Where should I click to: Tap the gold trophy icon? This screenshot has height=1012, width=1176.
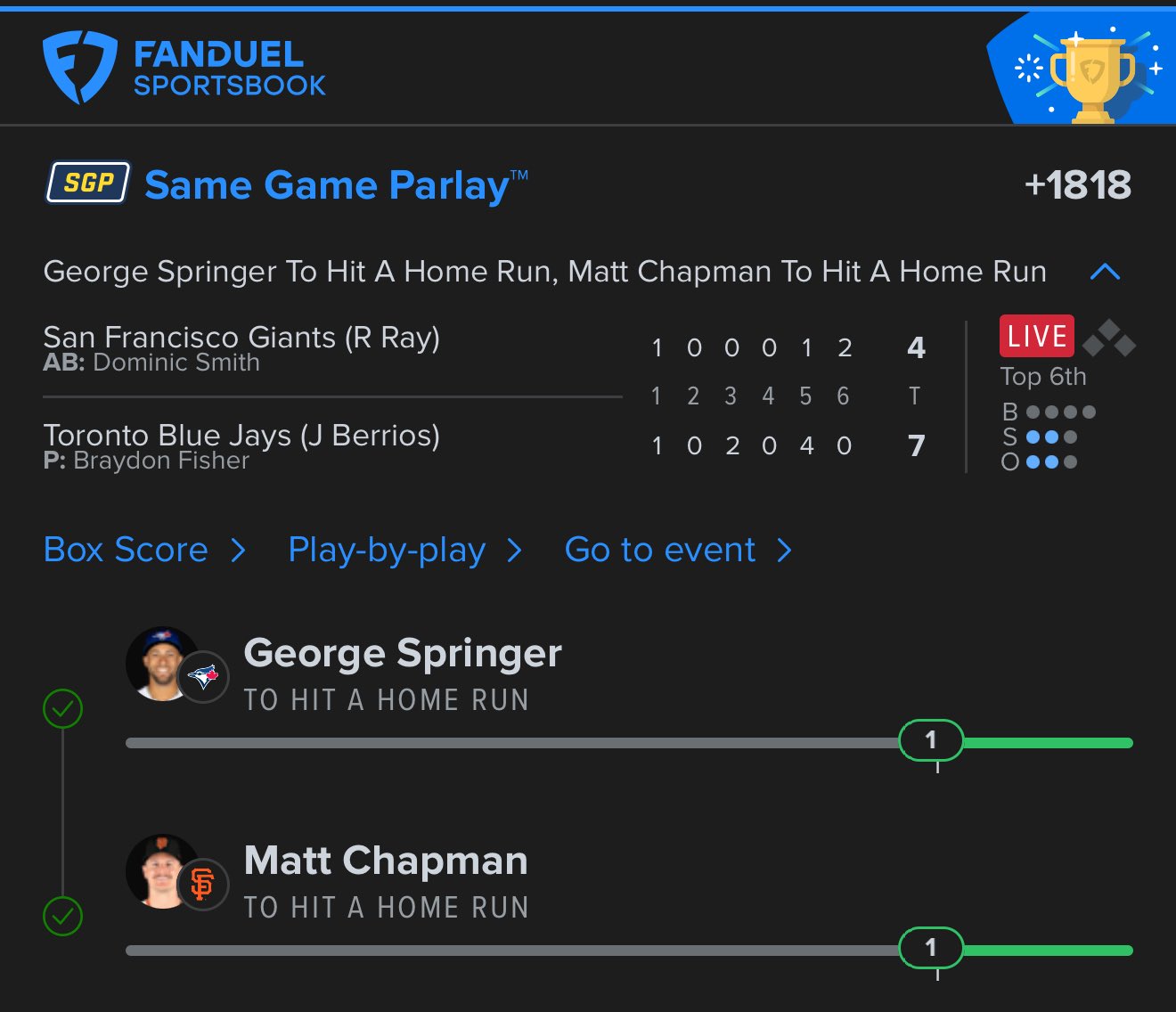point(1092,78)
